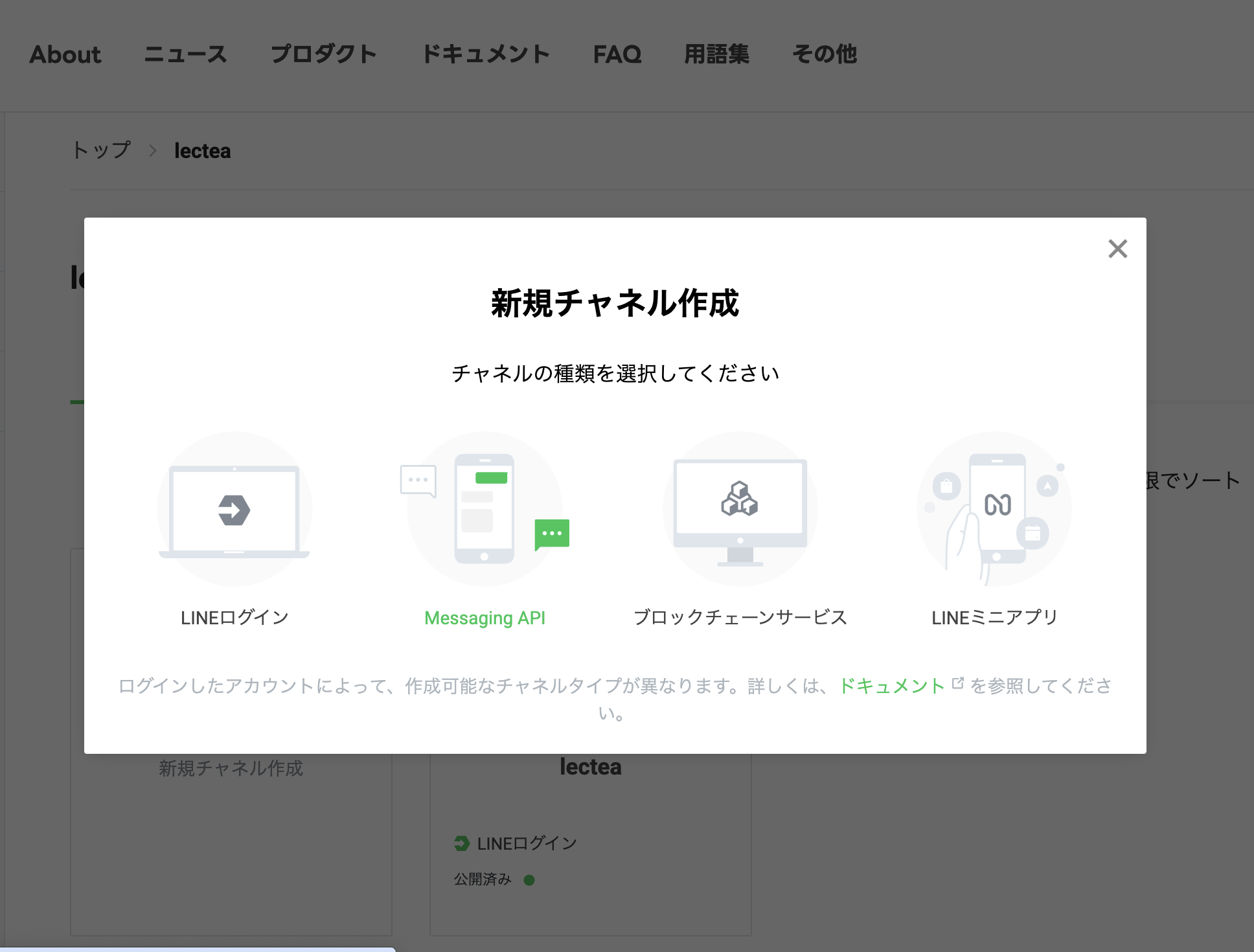This screenshot has width=1254, height=952.
Task: Click the lectea breadcrumb entry
Action: 201,150
